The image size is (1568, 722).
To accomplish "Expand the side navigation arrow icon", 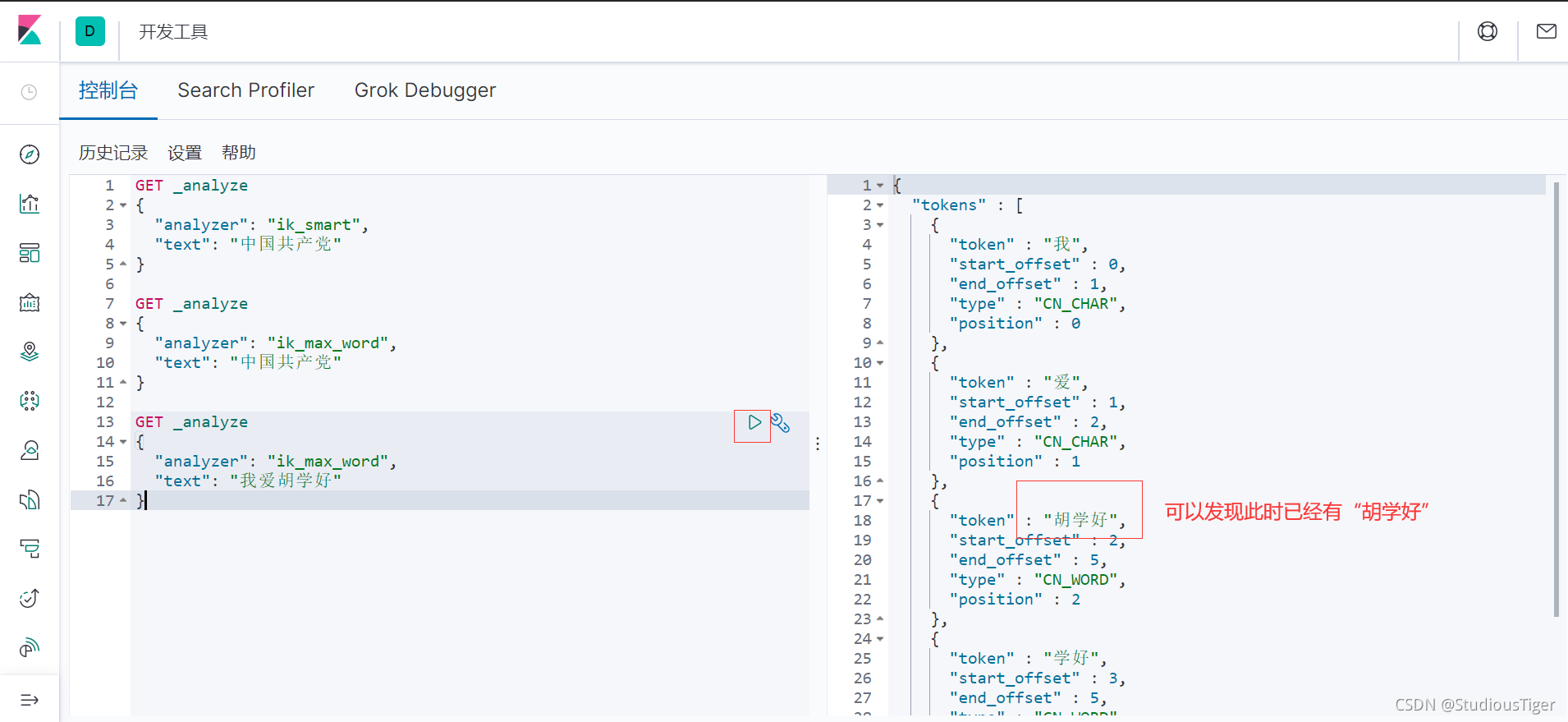I will (x=30, y=700).
